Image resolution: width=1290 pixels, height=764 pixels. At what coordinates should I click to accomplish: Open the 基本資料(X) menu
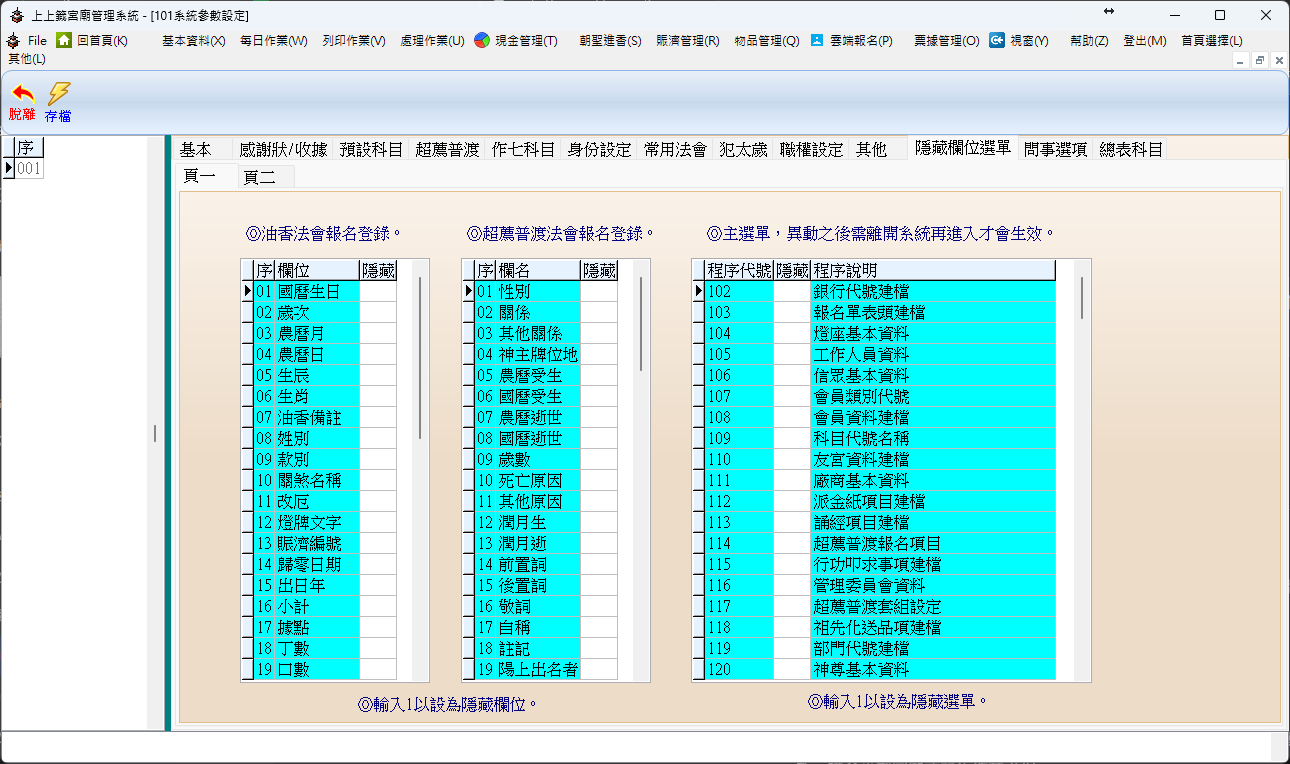193,41
